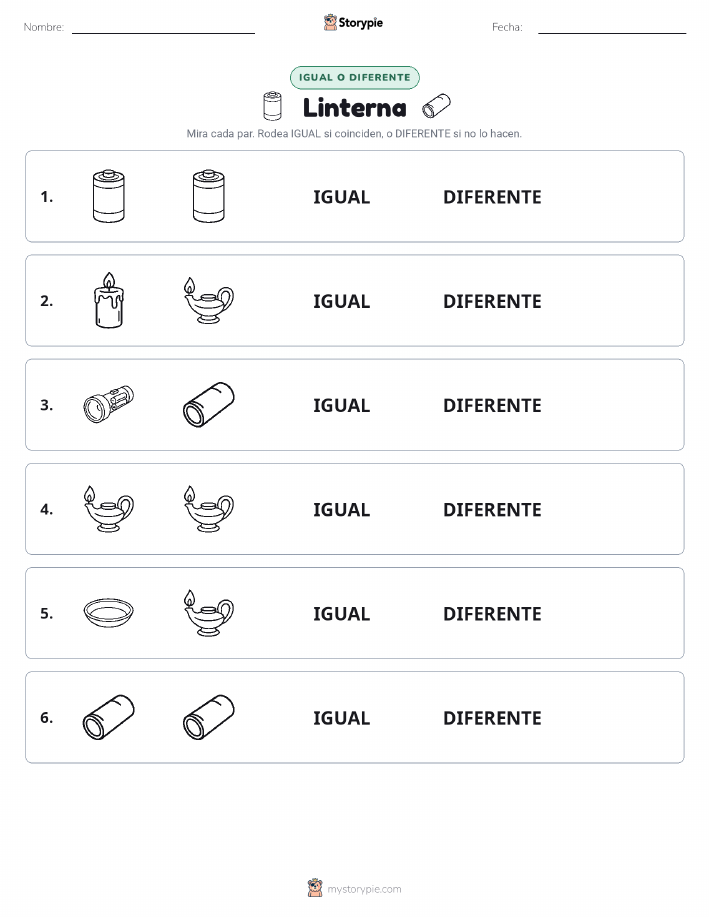This screenshot has height=917, width=709.
Task: Select DIFERENTE in row 5
Action: [x=492, y=613]
